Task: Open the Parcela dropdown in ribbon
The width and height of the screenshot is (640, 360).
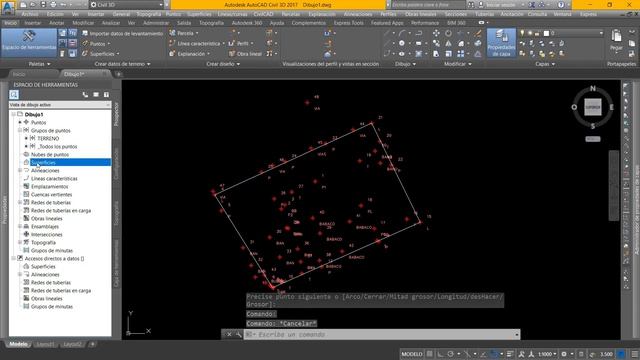Action: point(184,33)
